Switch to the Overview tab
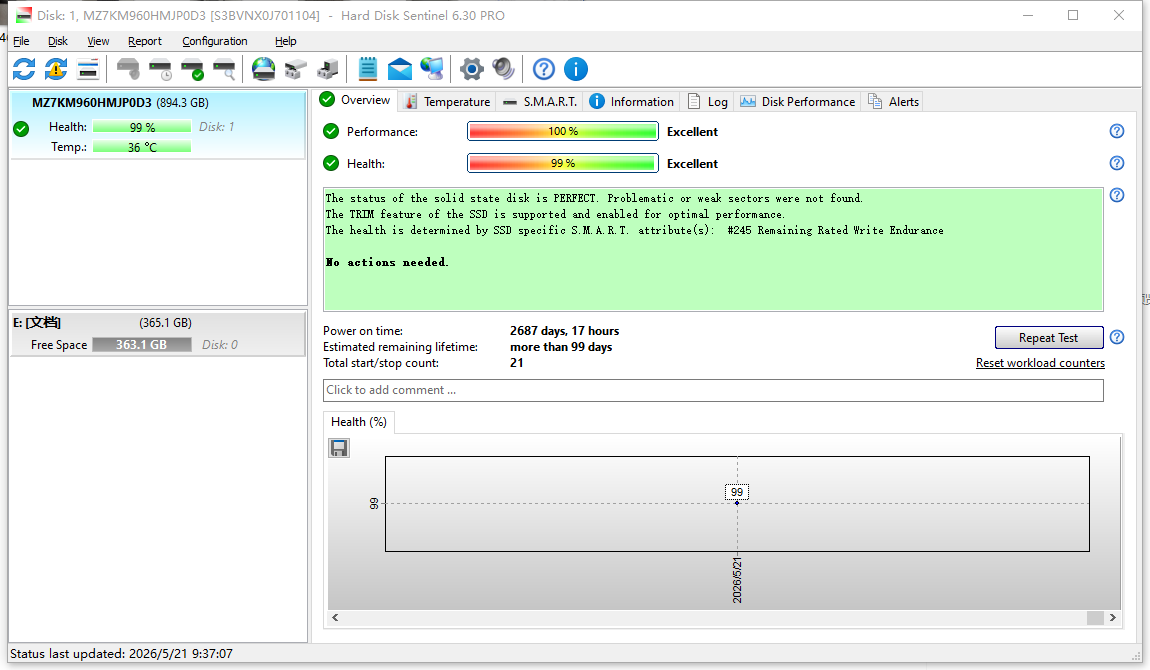 (x=356, y=100)
